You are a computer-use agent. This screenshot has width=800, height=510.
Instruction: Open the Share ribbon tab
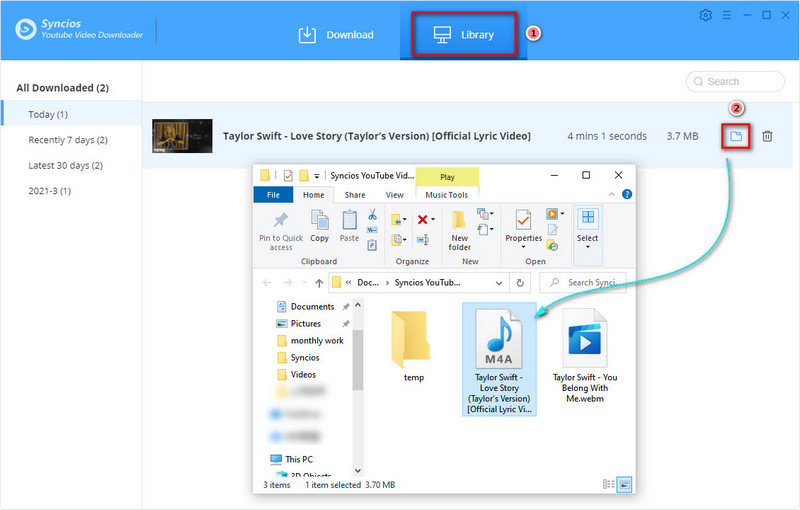click(355, 195)
